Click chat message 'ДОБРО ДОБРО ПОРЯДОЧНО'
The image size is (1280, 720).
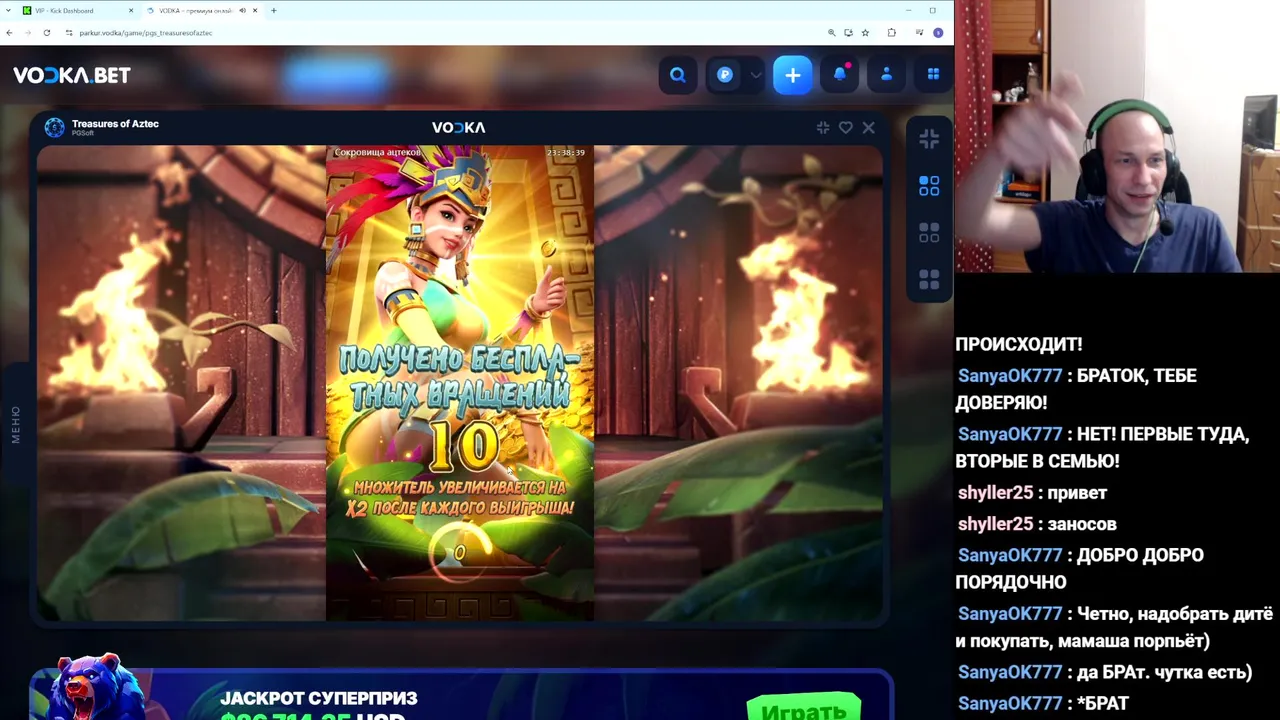pos(1080,568)
